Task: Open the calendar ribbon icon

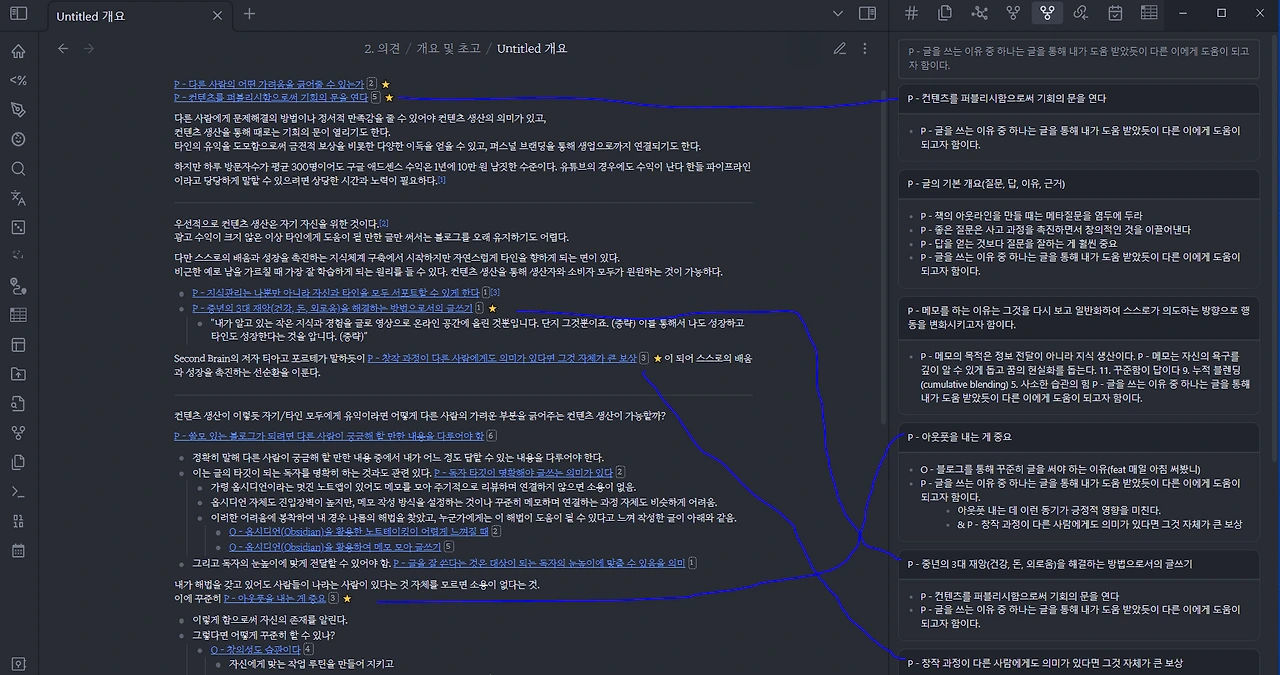Action: [18, 550]
